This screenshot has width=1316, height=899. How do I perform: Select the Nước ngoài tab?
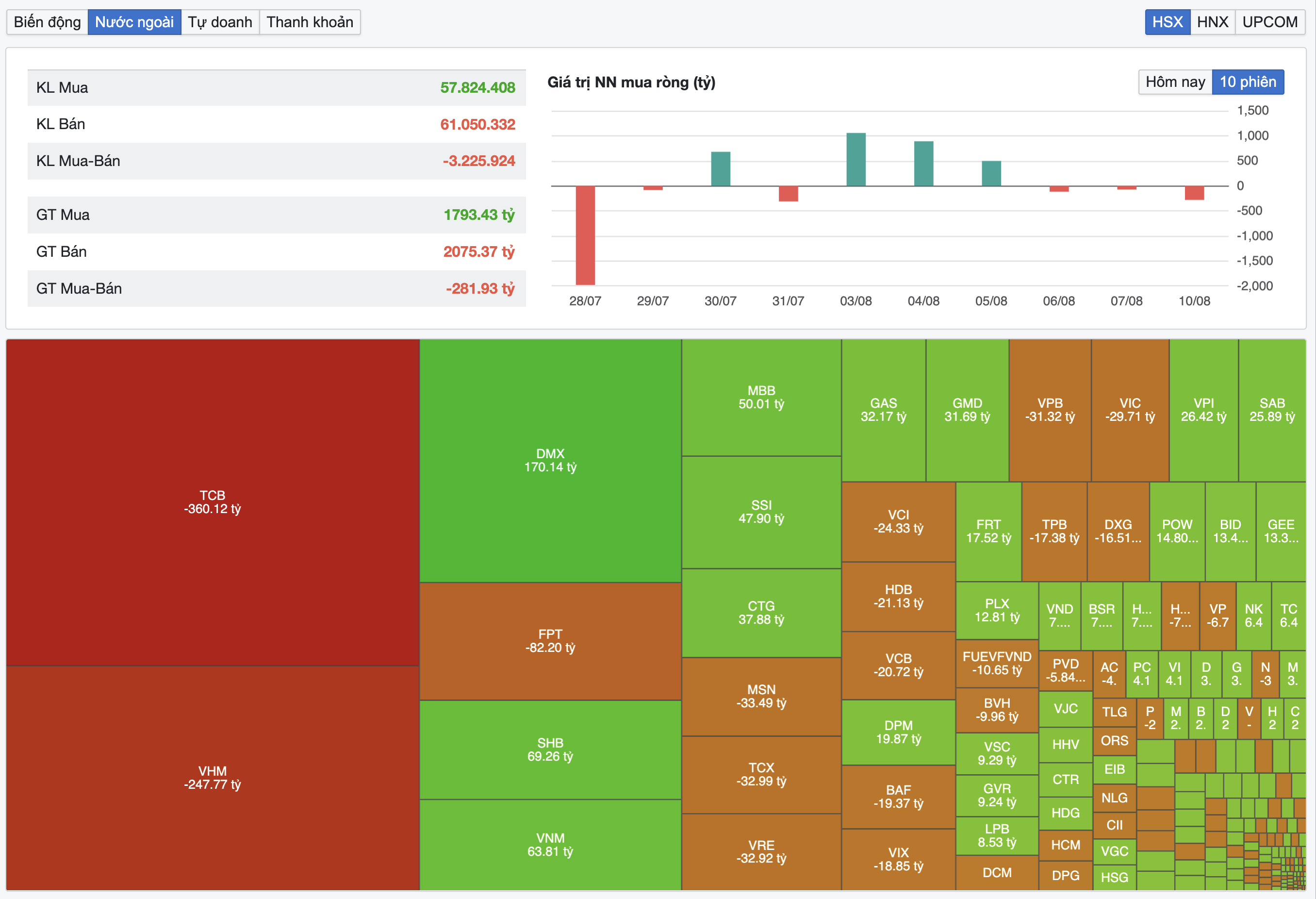[134, 22]
